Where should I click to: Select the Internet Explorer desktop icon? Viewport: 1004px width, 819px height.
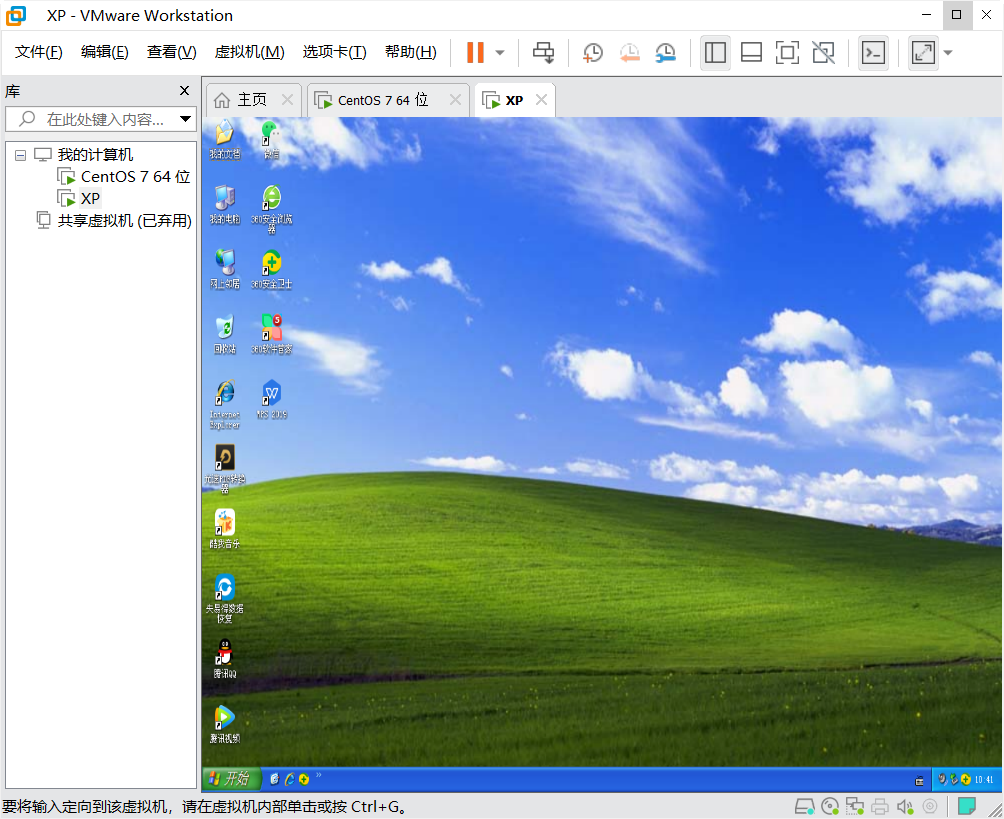pos(225,404)
